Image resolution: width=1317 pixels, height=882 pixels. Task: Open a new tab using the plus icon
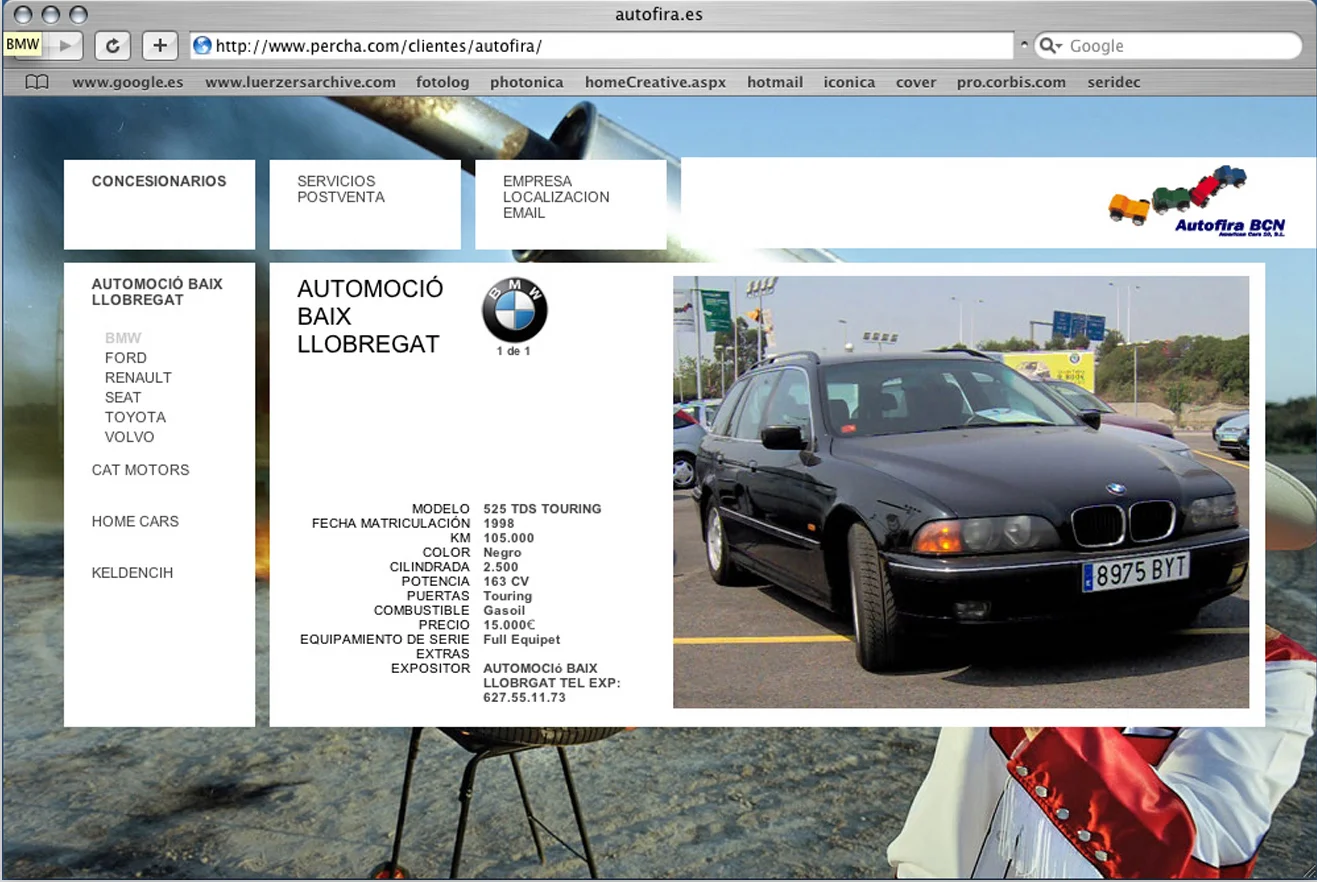(x=159, y=45)
